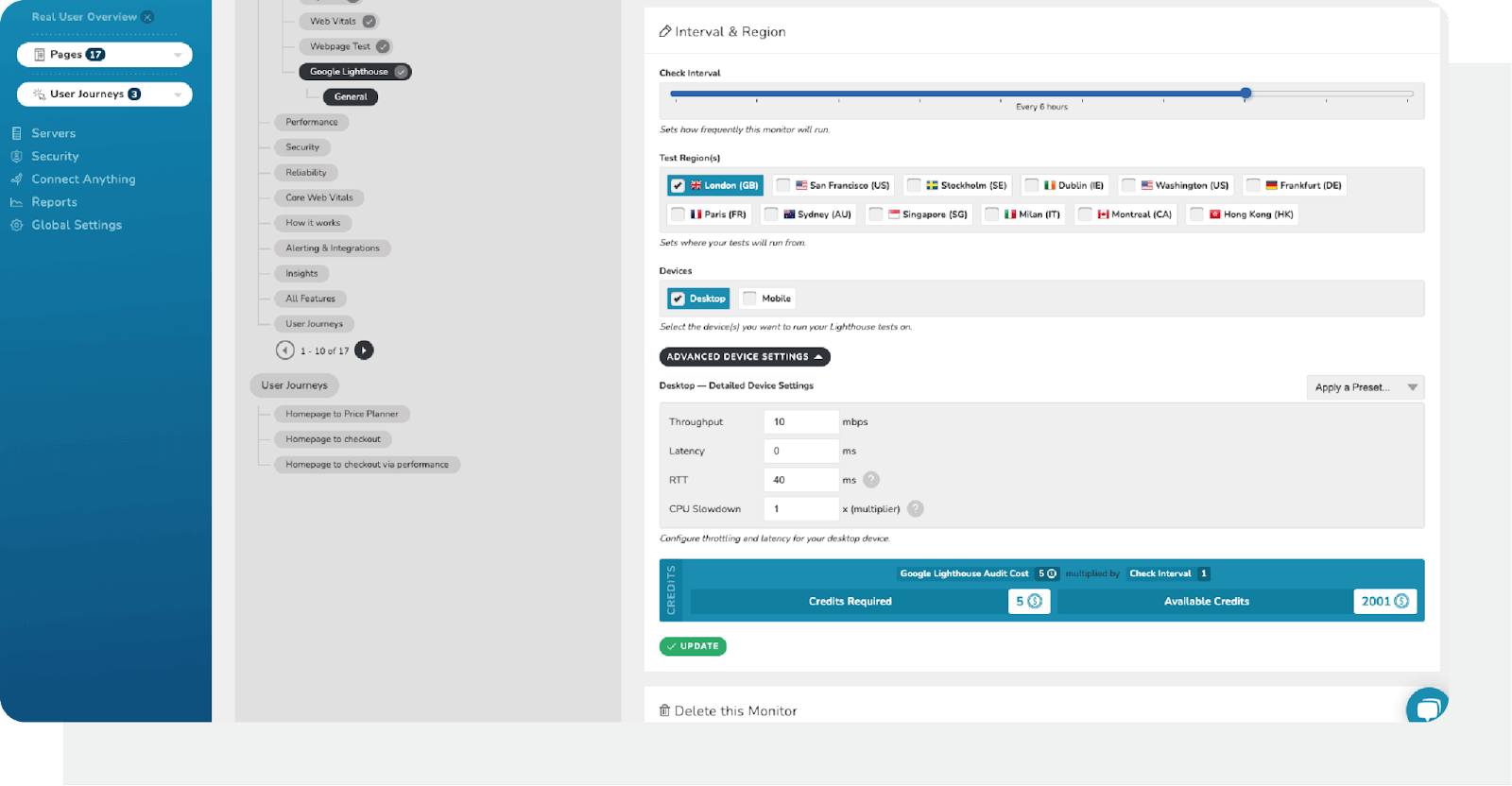
Task: Click the Google Lighthouse check icon
Action: [402, 72]
